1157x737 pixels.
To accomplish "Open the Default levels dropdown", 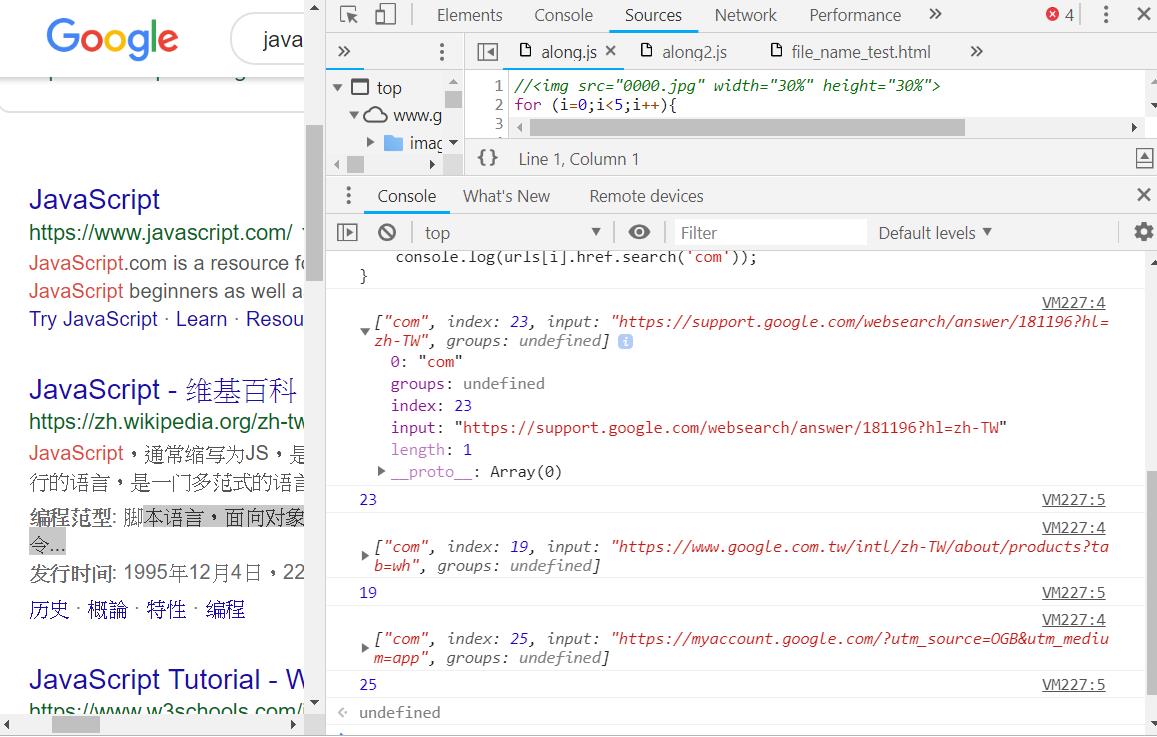I will point(935,233).
